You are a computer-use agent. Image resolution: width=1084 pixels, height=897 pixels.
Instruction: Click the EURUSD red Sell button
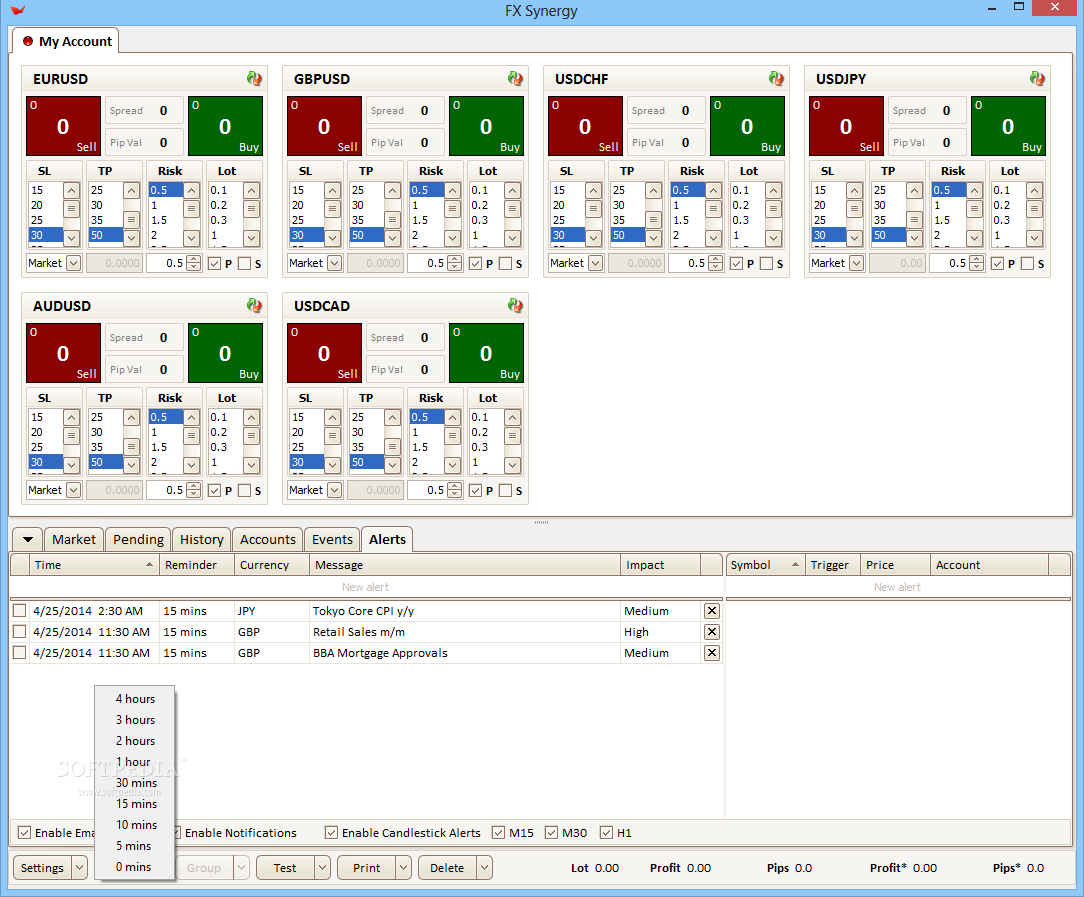point(64,126)
